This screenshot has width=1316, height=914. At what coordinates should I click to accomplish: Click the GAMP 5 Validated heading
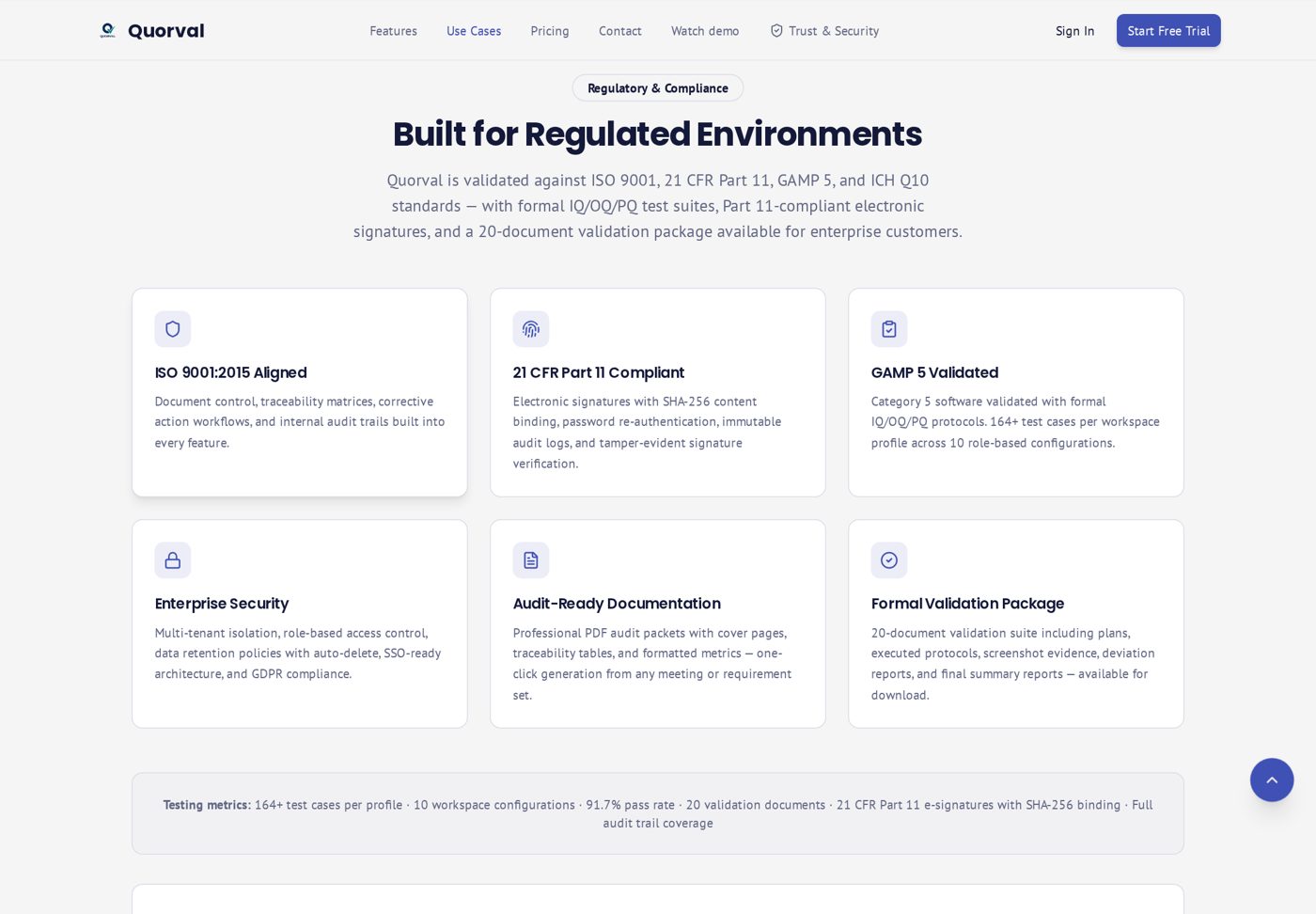pyautogui.click(x=934, y=372)
